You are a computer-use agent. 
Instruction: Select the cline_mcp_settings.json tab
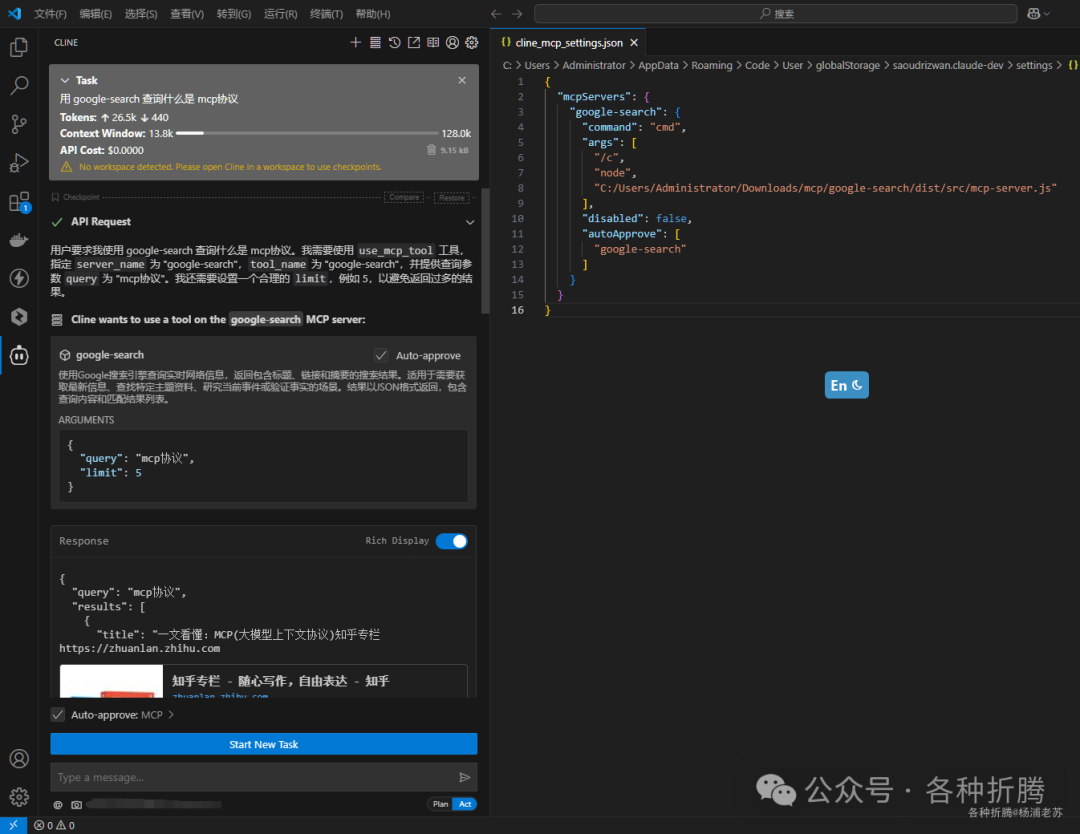[x=568, y=43]
